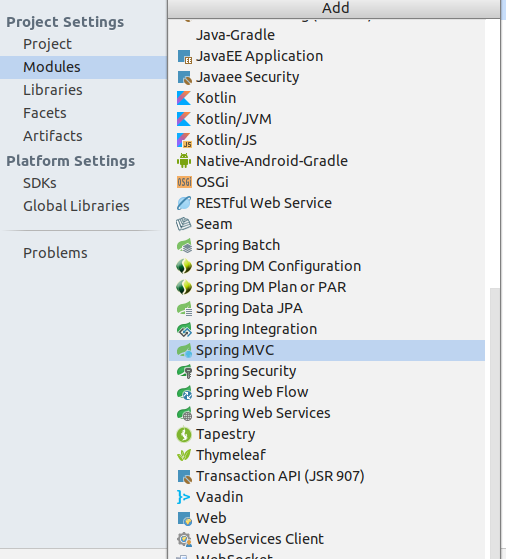Click the Seam framework icon
506x559 pixels.
coord(184,224)
